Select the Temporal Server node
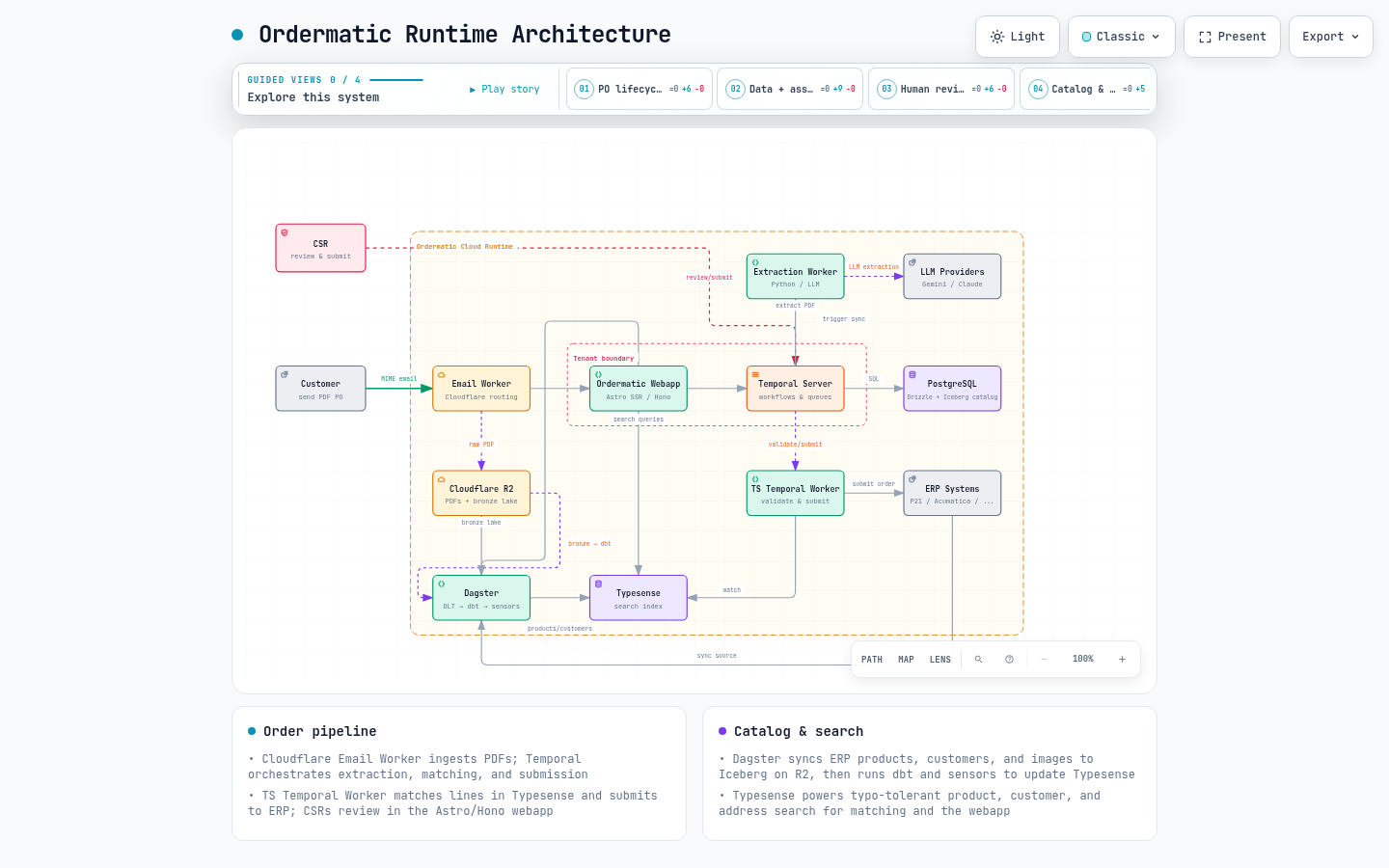 (795, 389)
